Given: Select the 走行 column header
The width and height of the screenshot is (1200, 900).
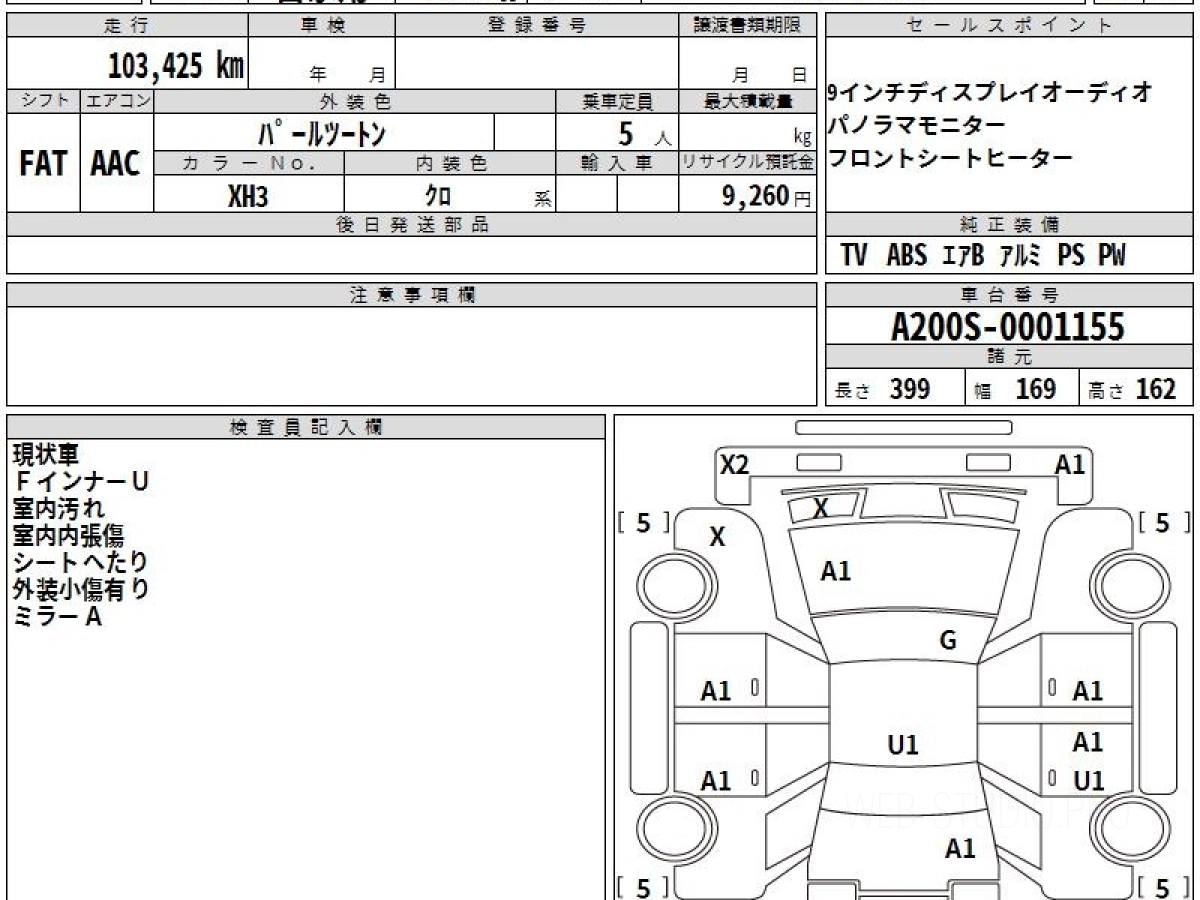Looking at the screenshot, I should tap(127, 26).
